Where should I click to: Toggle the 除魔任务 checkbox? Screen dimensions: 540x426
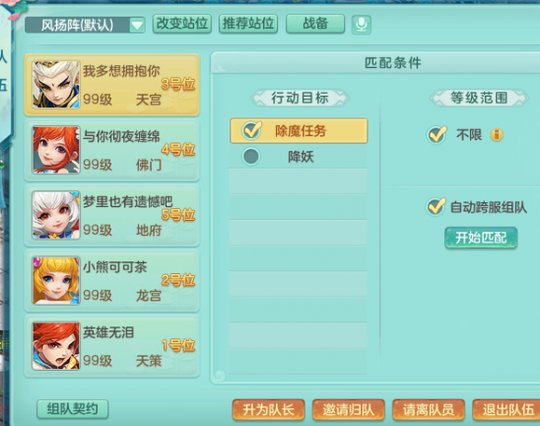coord(252,130)
